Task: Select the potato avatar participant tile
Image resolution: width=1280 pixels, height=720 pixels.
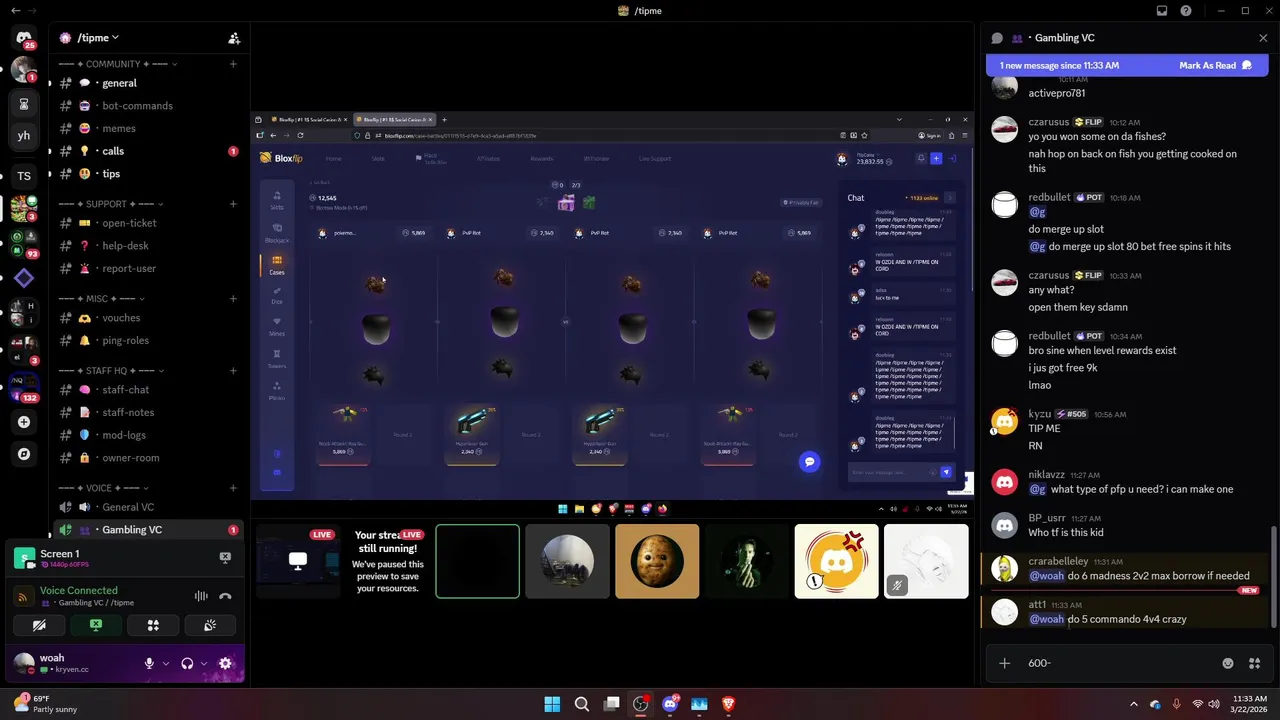Action: pos(657,562)
